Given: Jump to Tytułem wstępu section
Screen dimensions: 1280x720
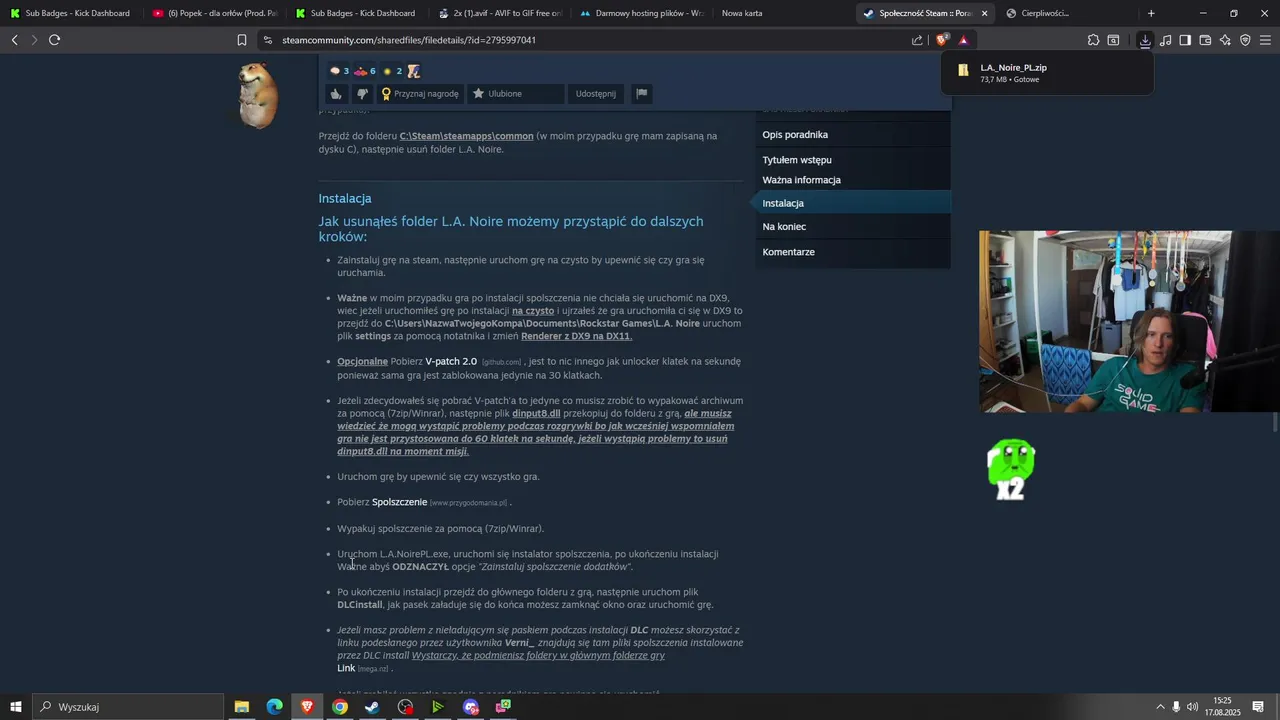Looking at the screenshot, I should coord(797,160).
